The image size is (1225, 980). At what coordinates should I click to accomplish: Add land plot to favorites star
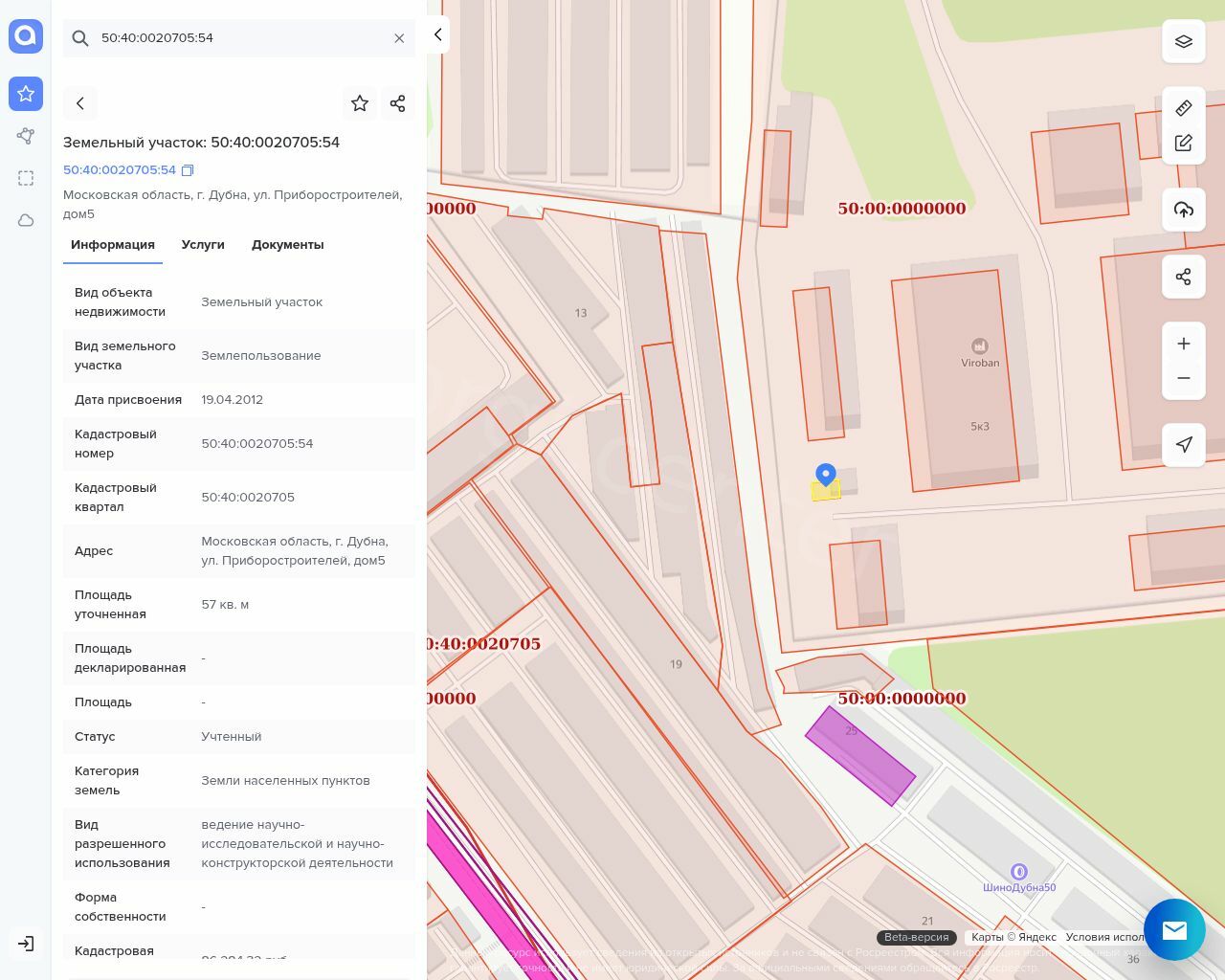click(360, 103)
